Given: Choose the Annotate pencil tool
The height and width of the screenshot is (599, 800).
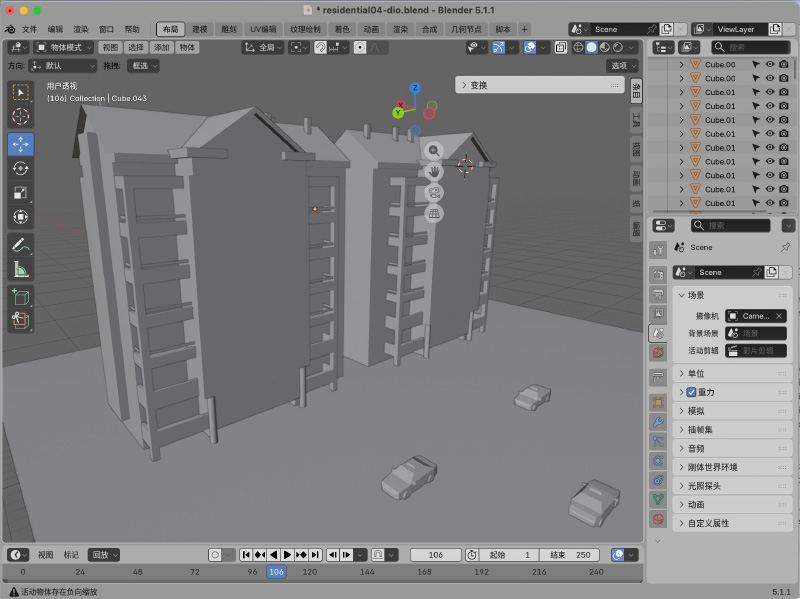Looking at the screenshot, I should pos(20,245).
